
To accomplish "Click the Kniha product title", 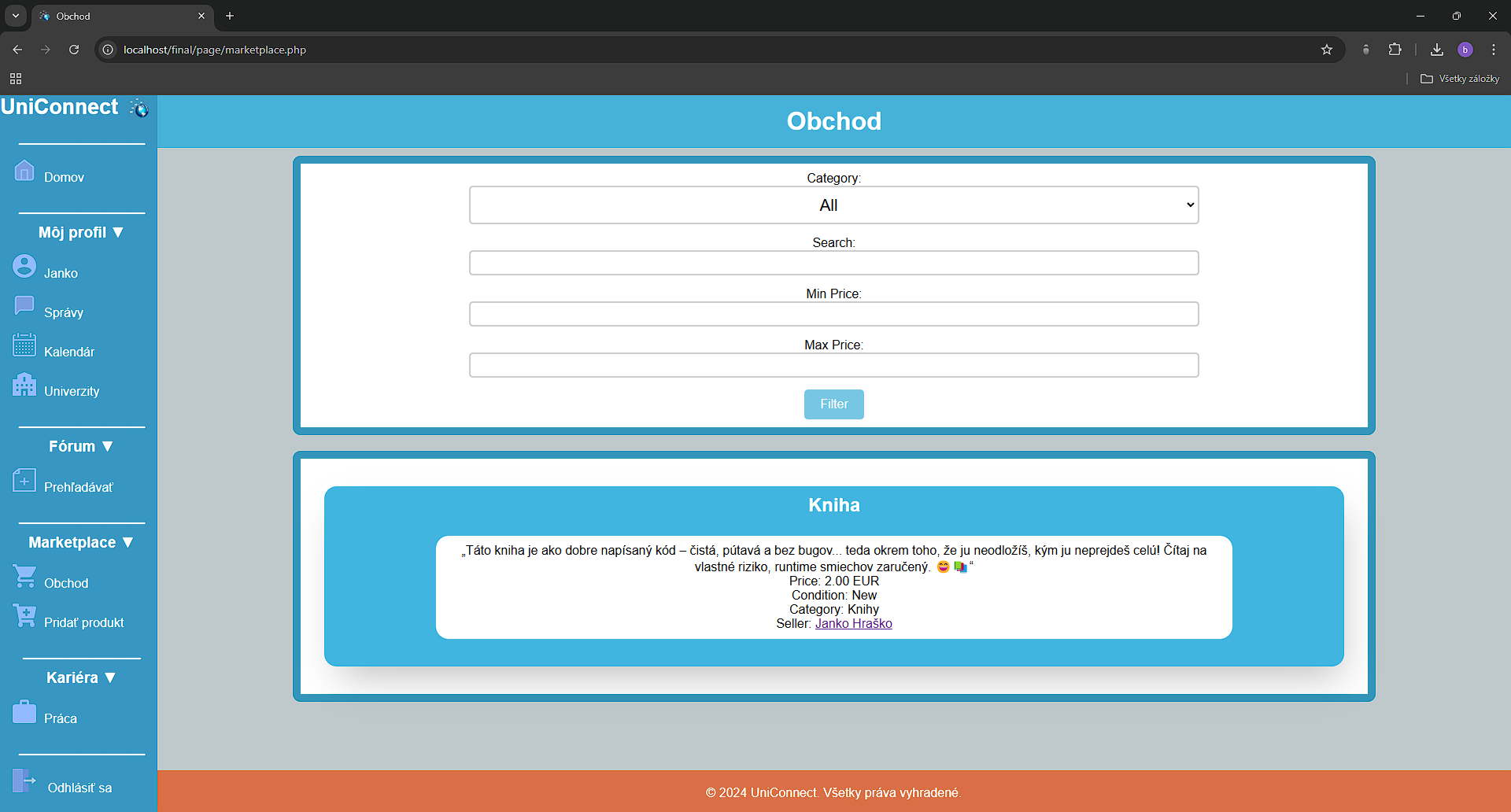I will pos(834,505).
